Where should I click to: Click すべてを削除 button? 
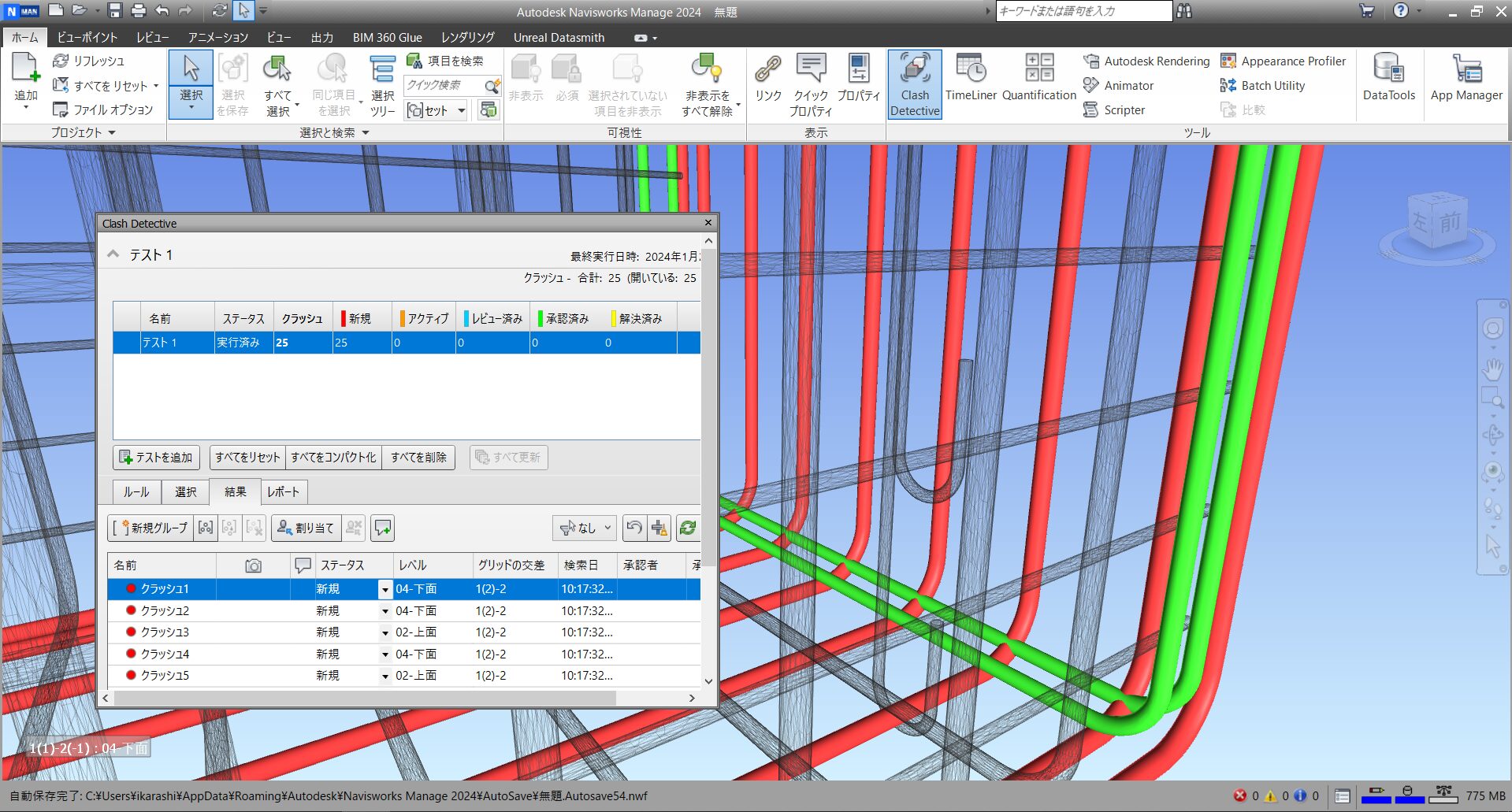[x=418, y=457]
